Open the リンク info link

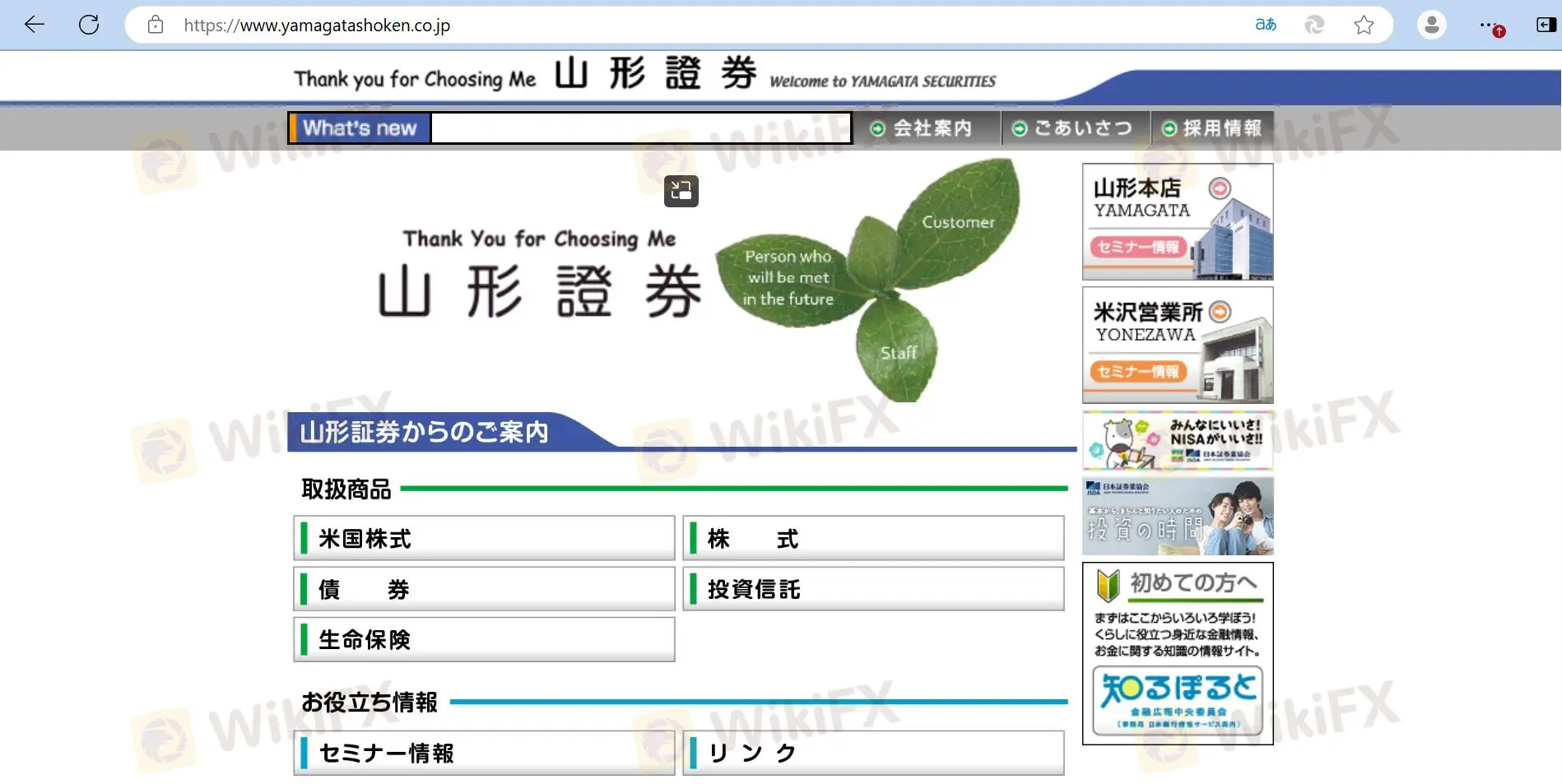(x=873, y=753)
